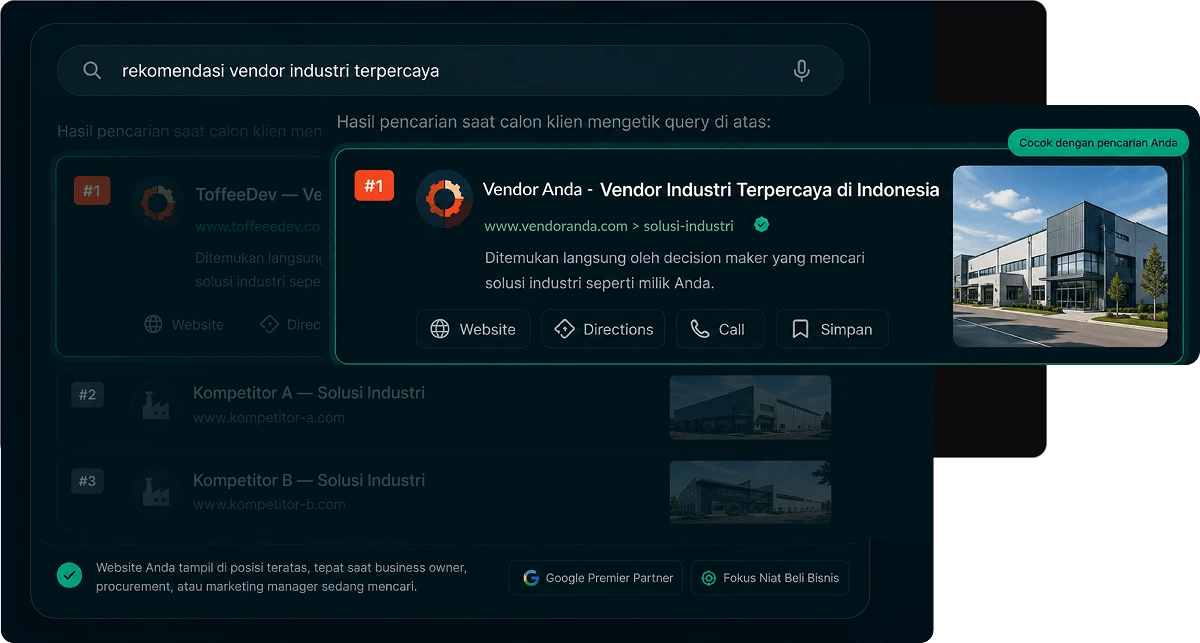Click the Vendor Anda gear logo
This screenshot has height=643, width=1200.
tap(444, 199)
